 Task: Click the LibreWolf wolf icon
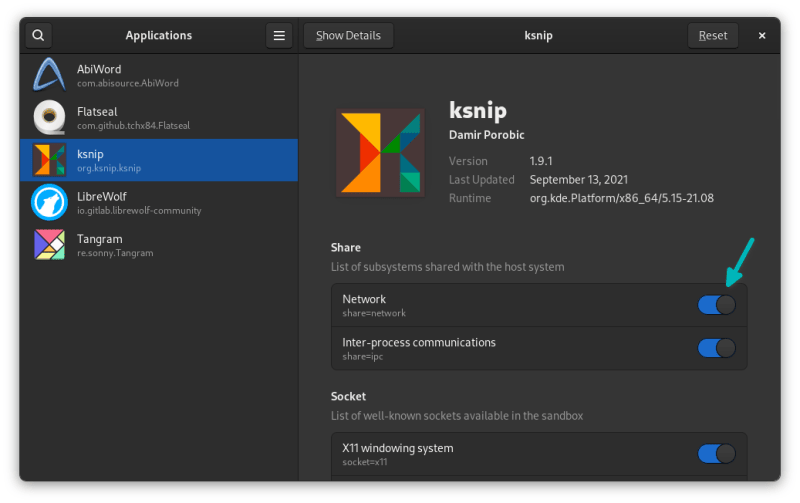(x=49, y=202)
